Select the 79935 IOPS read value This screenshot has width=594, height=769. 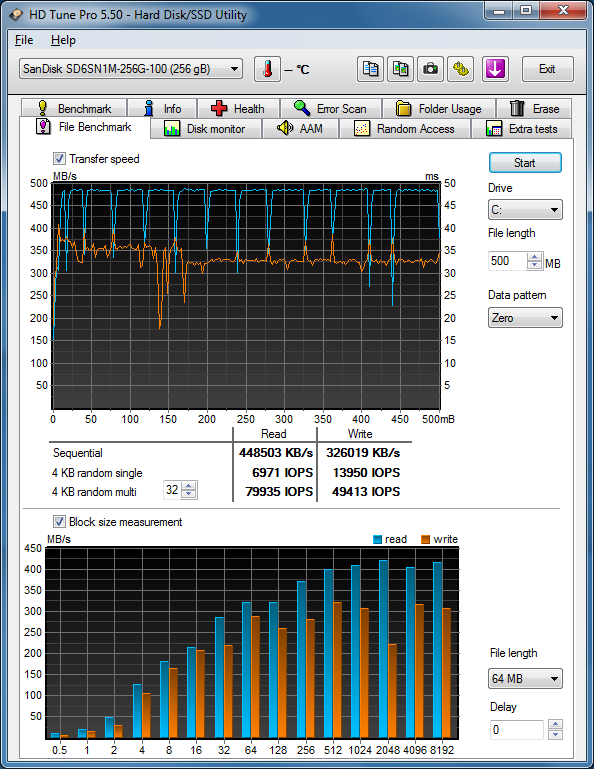point(279,492)
